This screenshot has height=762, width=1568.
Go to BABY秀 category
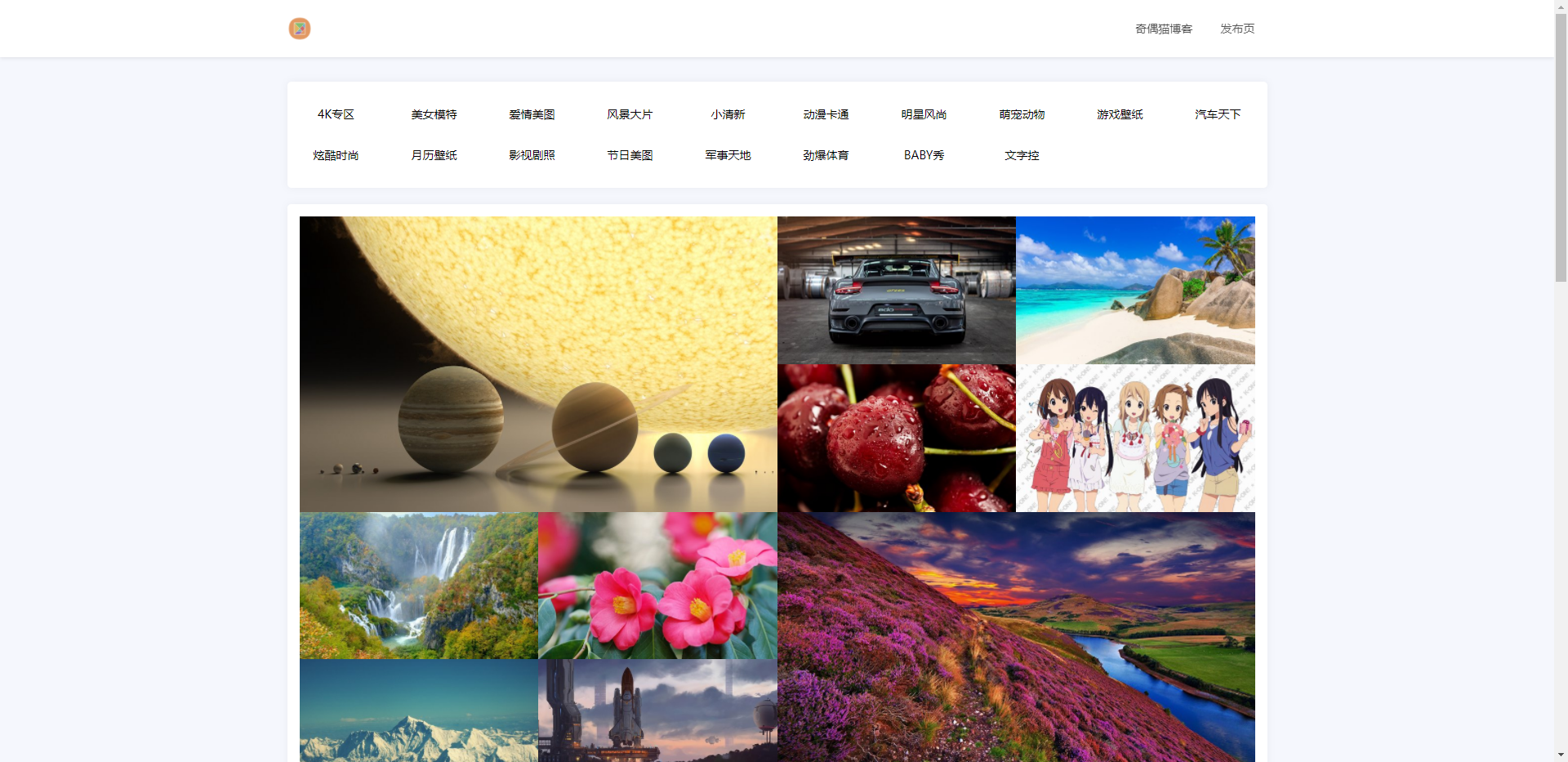(x=924, y=155)
